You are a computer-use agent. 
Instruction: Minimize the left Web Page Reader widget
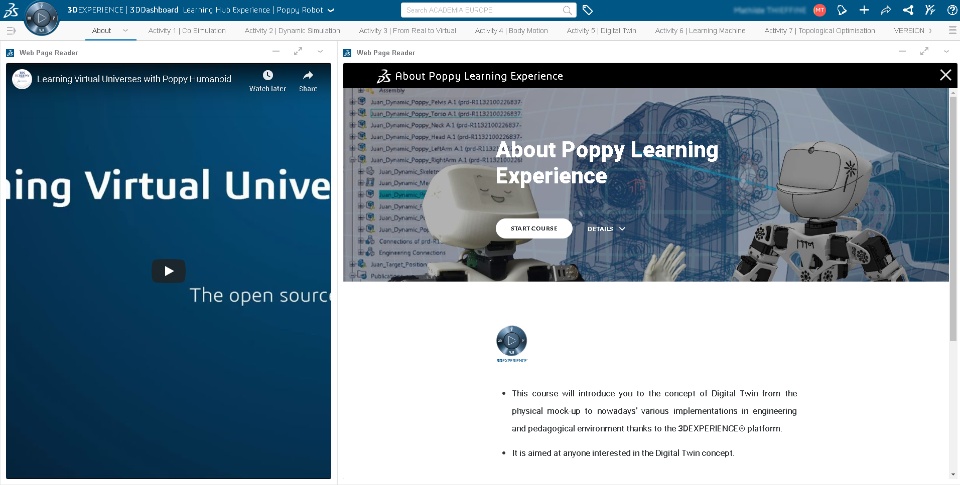coord(276,52)
